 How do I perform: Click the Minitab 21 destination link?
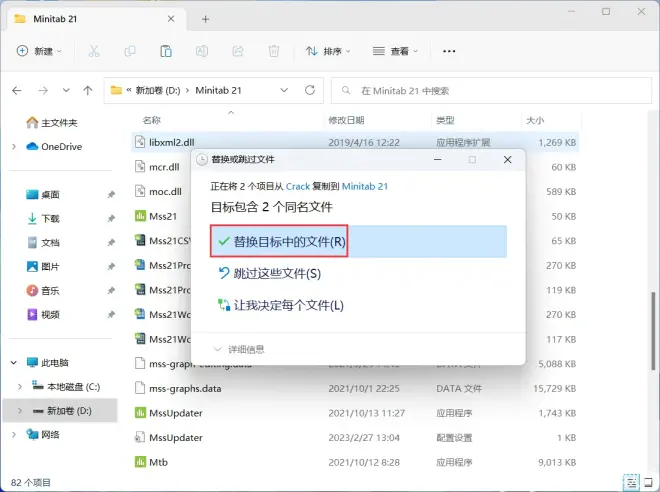click(x=365, y=186)
